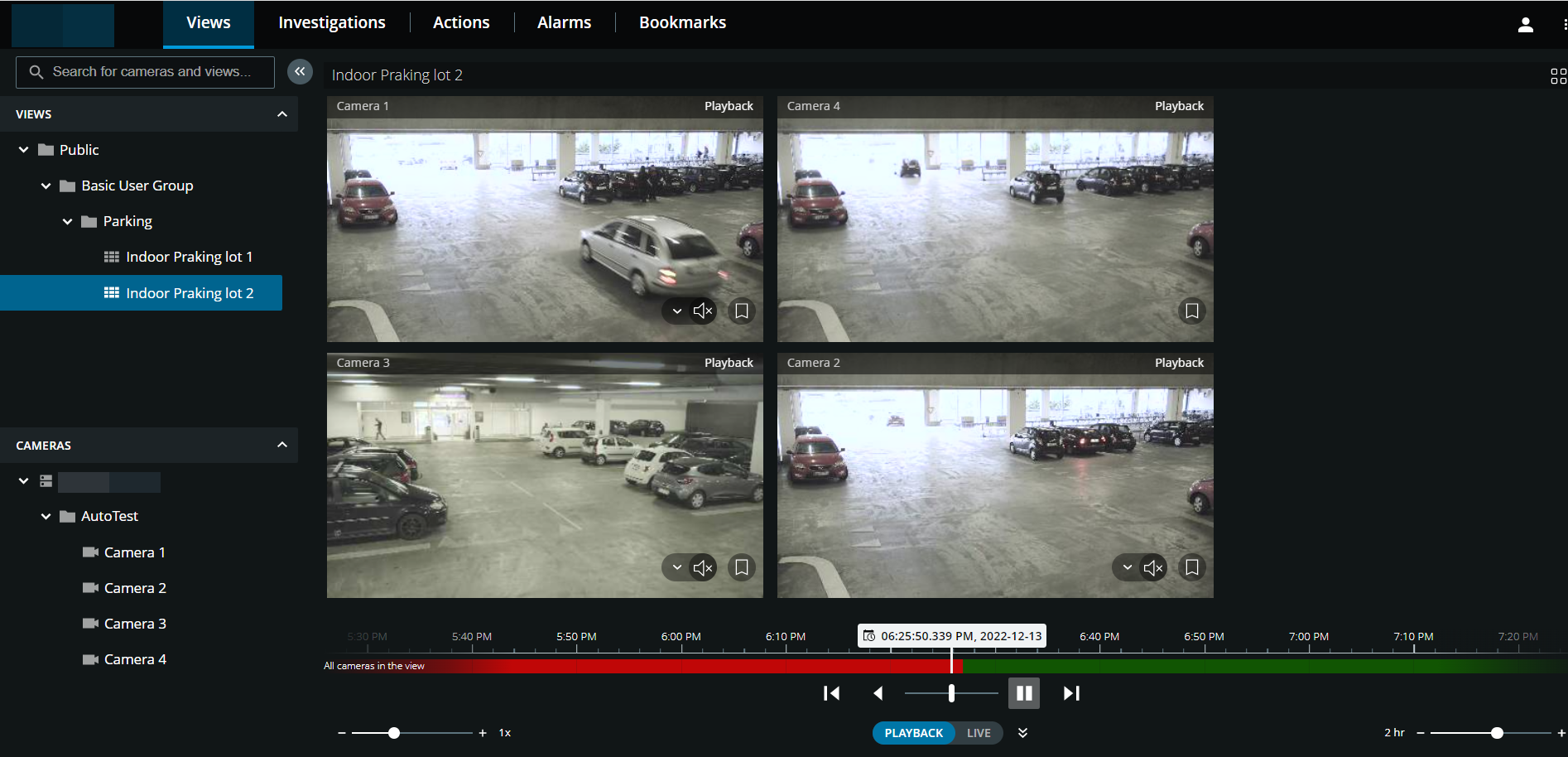
Task: Collapse the VIEWS panel
Action: click(281, 113)
